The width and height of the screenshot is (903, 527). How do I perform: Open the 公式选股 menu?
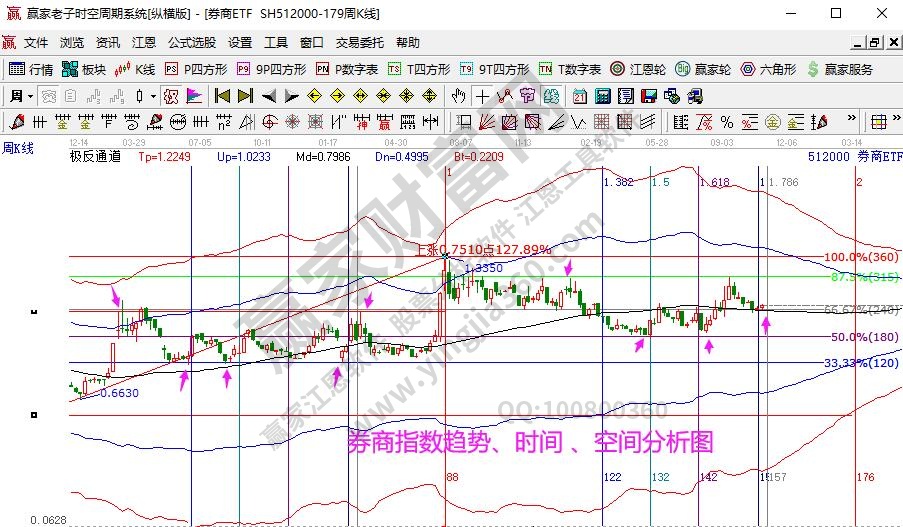coord(191,43)
